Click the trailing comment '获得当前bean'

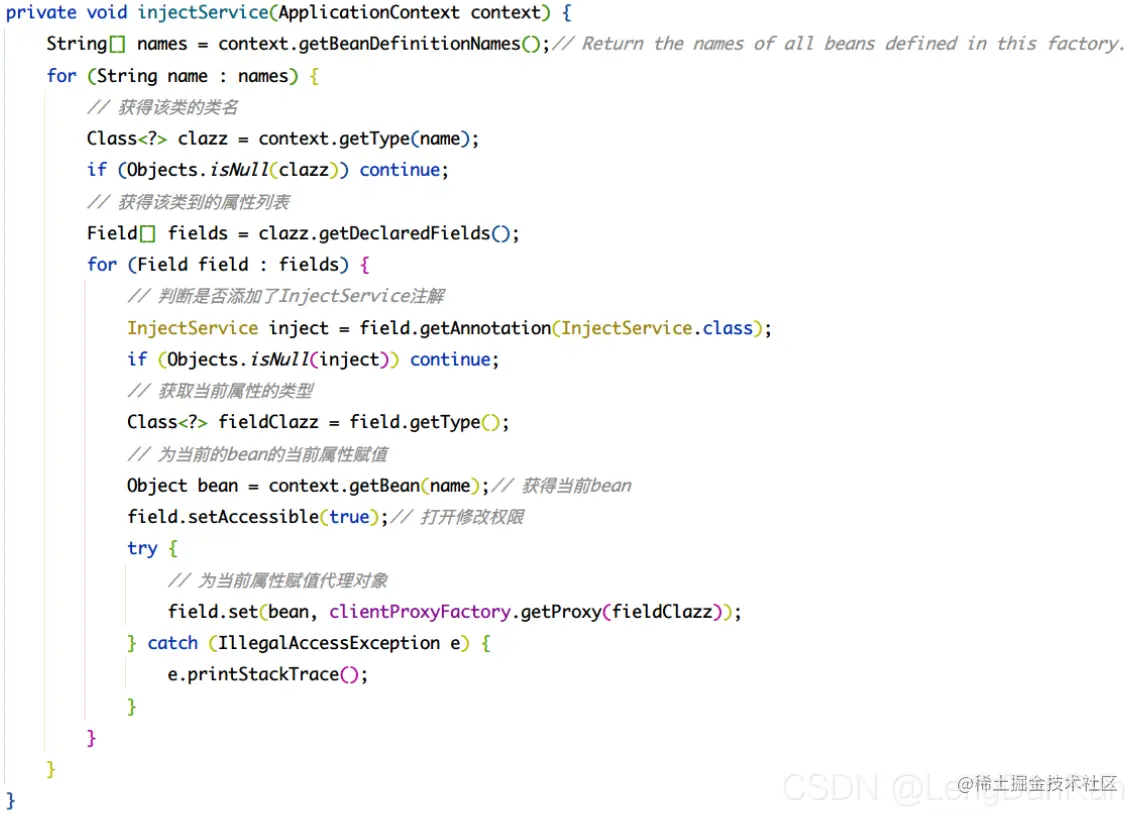(x=562, y=485)
